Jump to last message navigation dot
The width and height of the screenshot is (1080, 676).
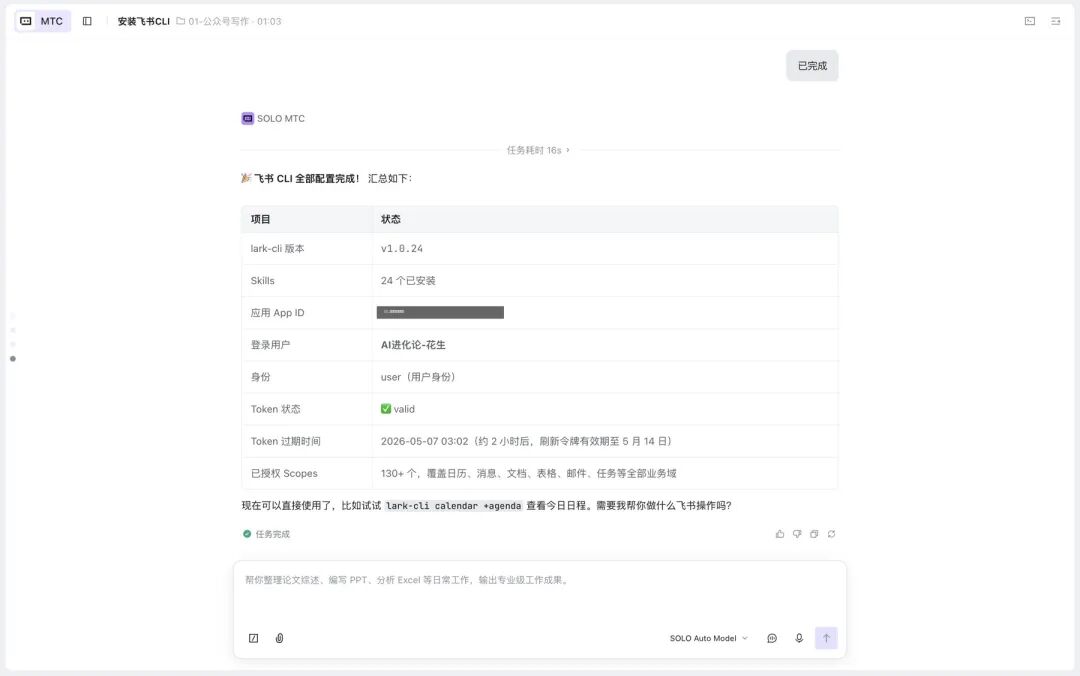[12, 358]
